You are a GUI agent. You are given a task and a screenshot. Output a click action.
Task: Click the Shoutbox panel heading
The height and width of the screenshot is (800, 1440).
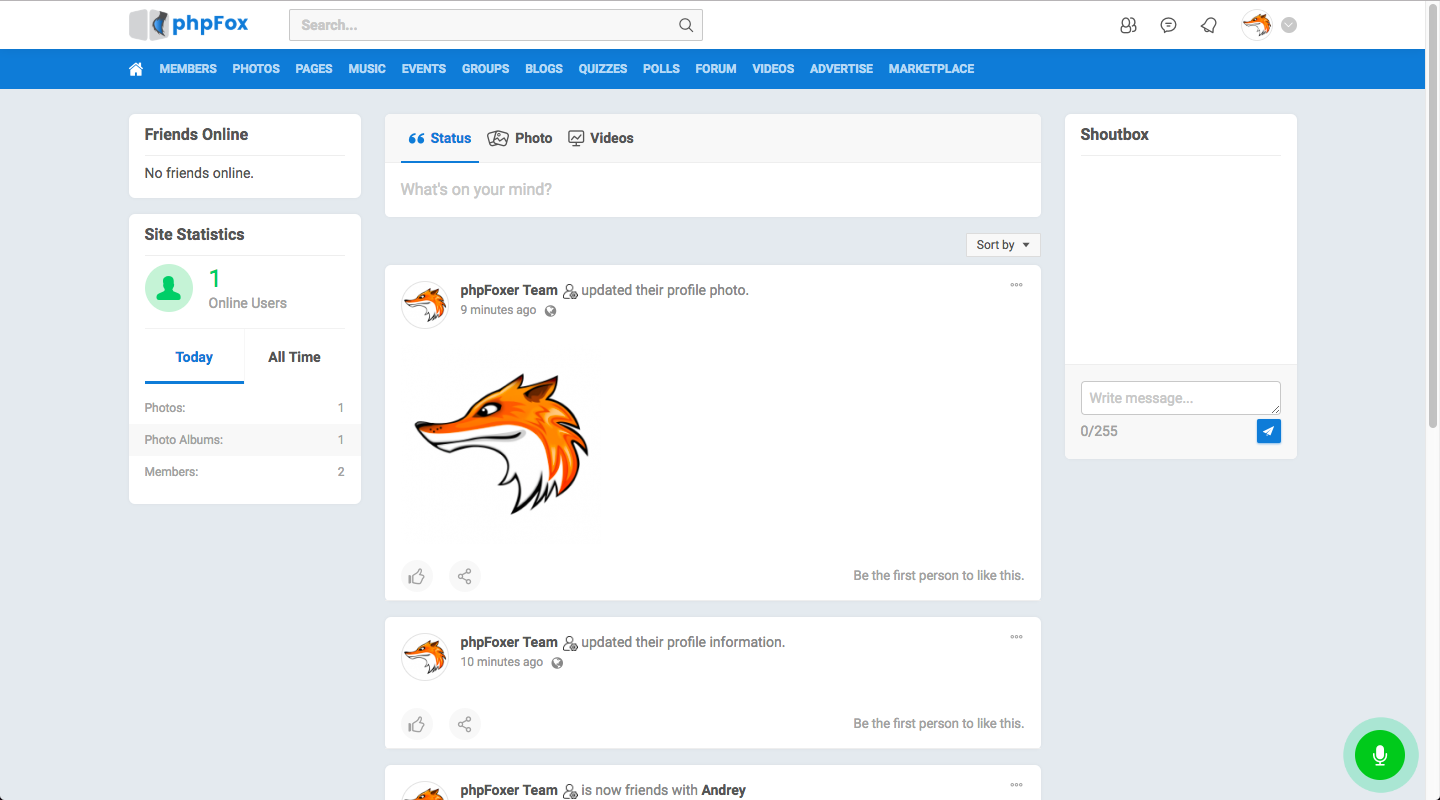coord(1114,134)
